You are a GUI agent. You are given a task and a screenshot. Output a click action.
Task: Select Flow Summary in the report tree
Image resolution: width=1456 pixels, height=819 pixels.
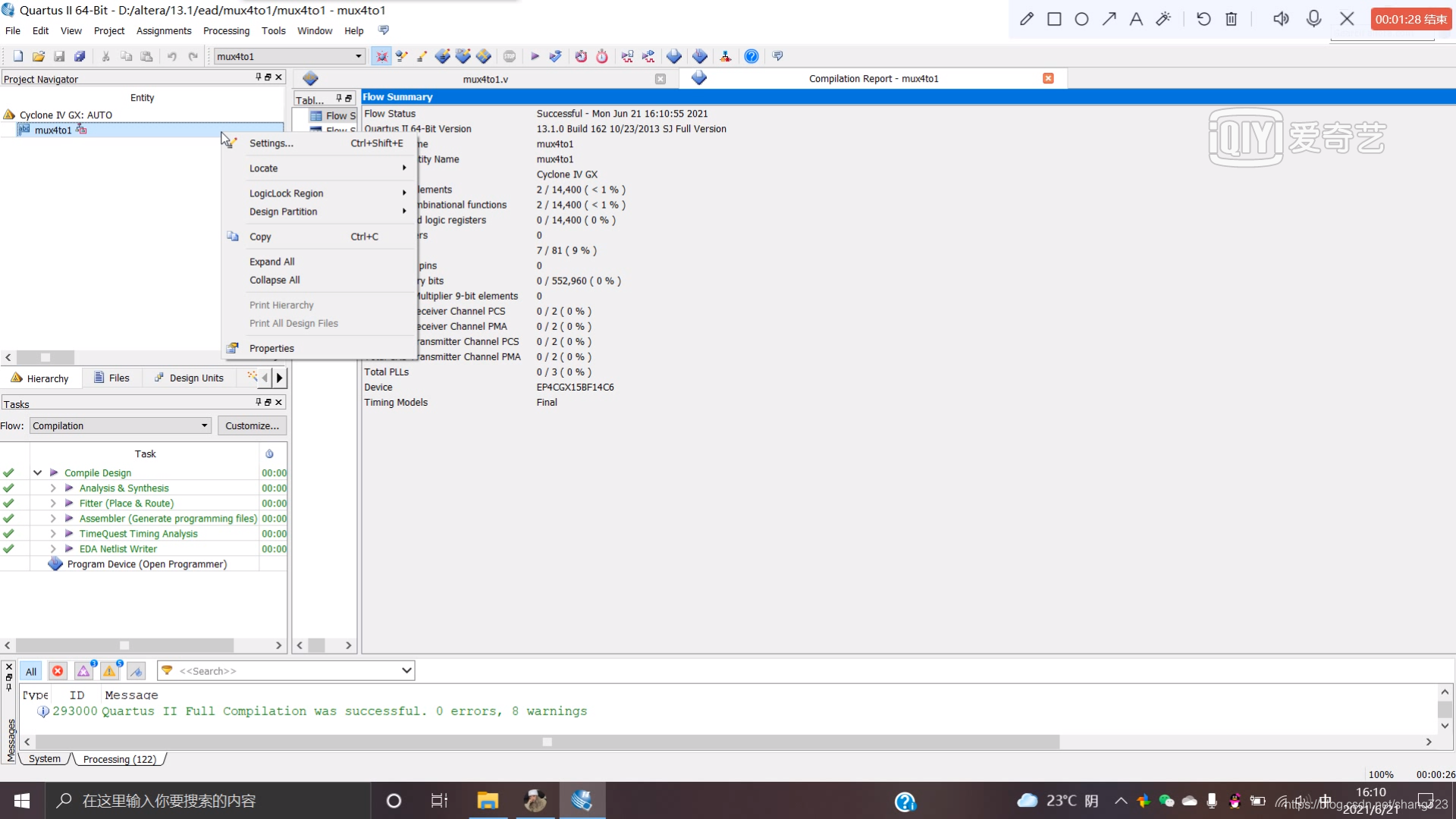(x=334, y=115)
